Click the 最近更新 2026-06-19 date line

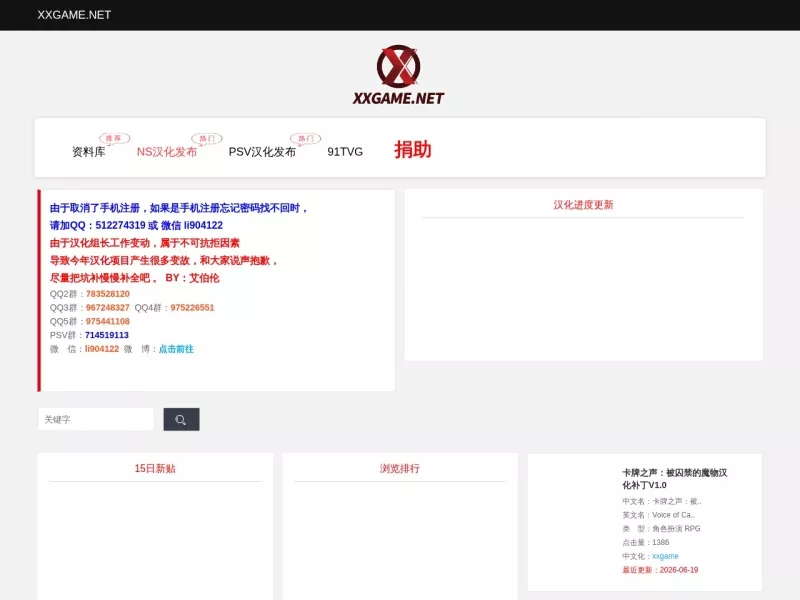[x=660, y=570]
